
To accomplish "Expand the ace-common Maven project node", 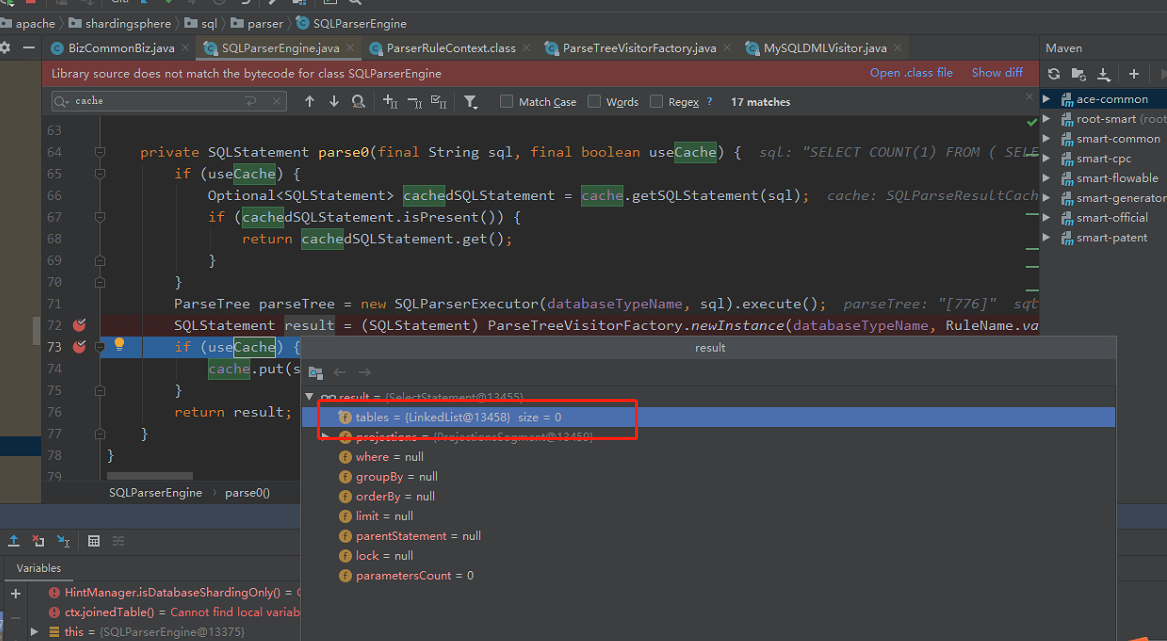I will (x=1046, y=98).
